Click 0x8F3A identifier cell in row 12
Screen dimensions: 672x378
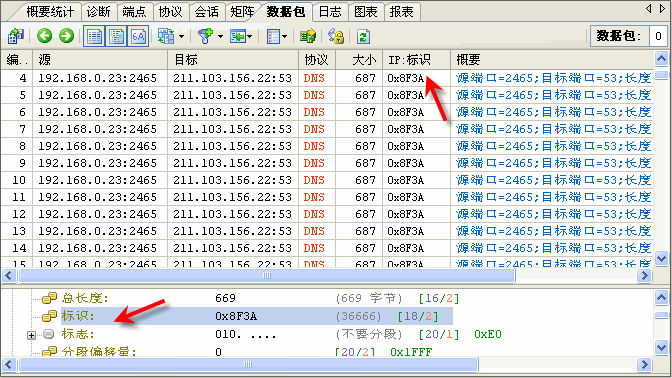[405, 214]
